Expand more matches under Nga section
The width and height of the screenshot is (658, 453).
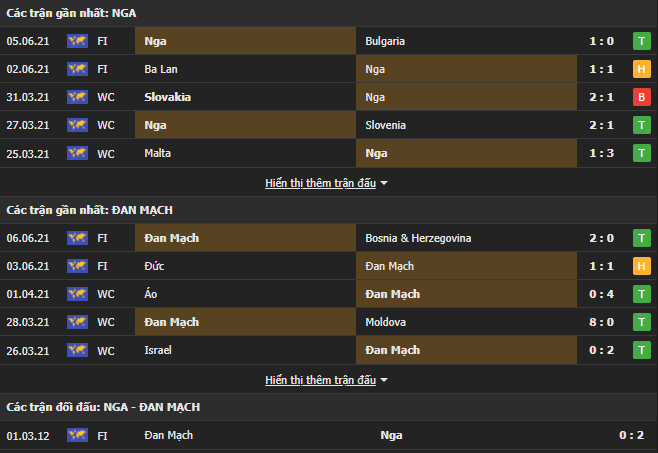click(326, 183)
